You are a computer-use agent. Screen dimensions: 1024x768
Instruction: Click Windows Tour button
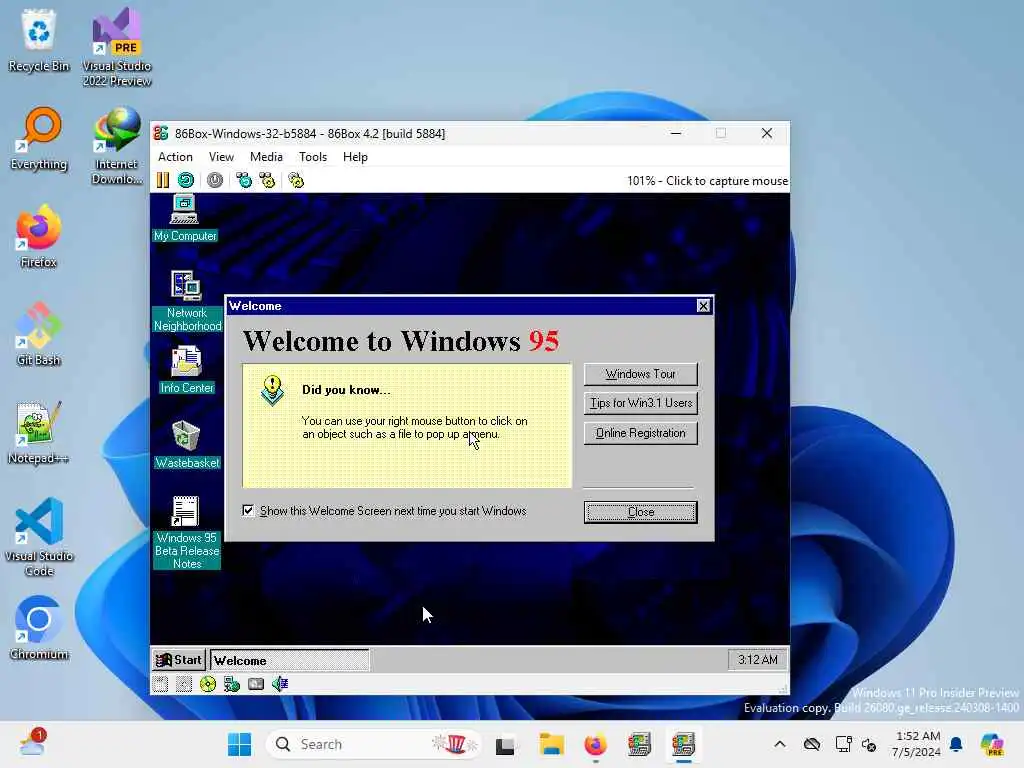coord(641,374)
